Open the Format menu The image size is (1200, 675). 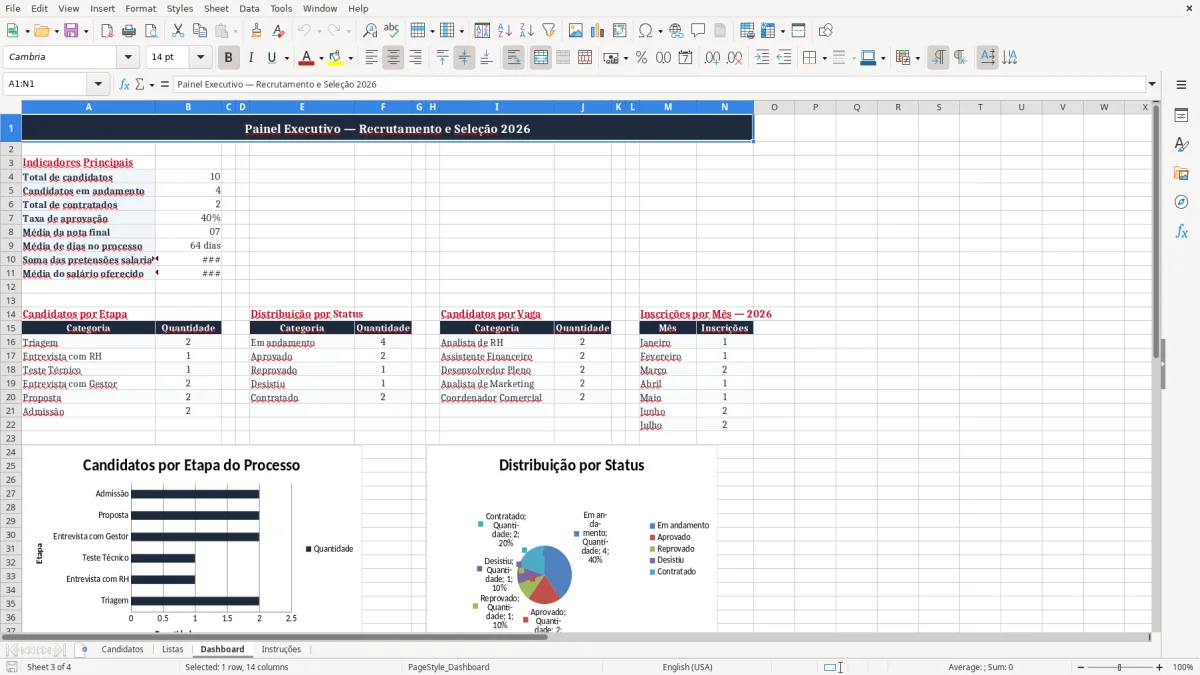(x=140, y=8)
